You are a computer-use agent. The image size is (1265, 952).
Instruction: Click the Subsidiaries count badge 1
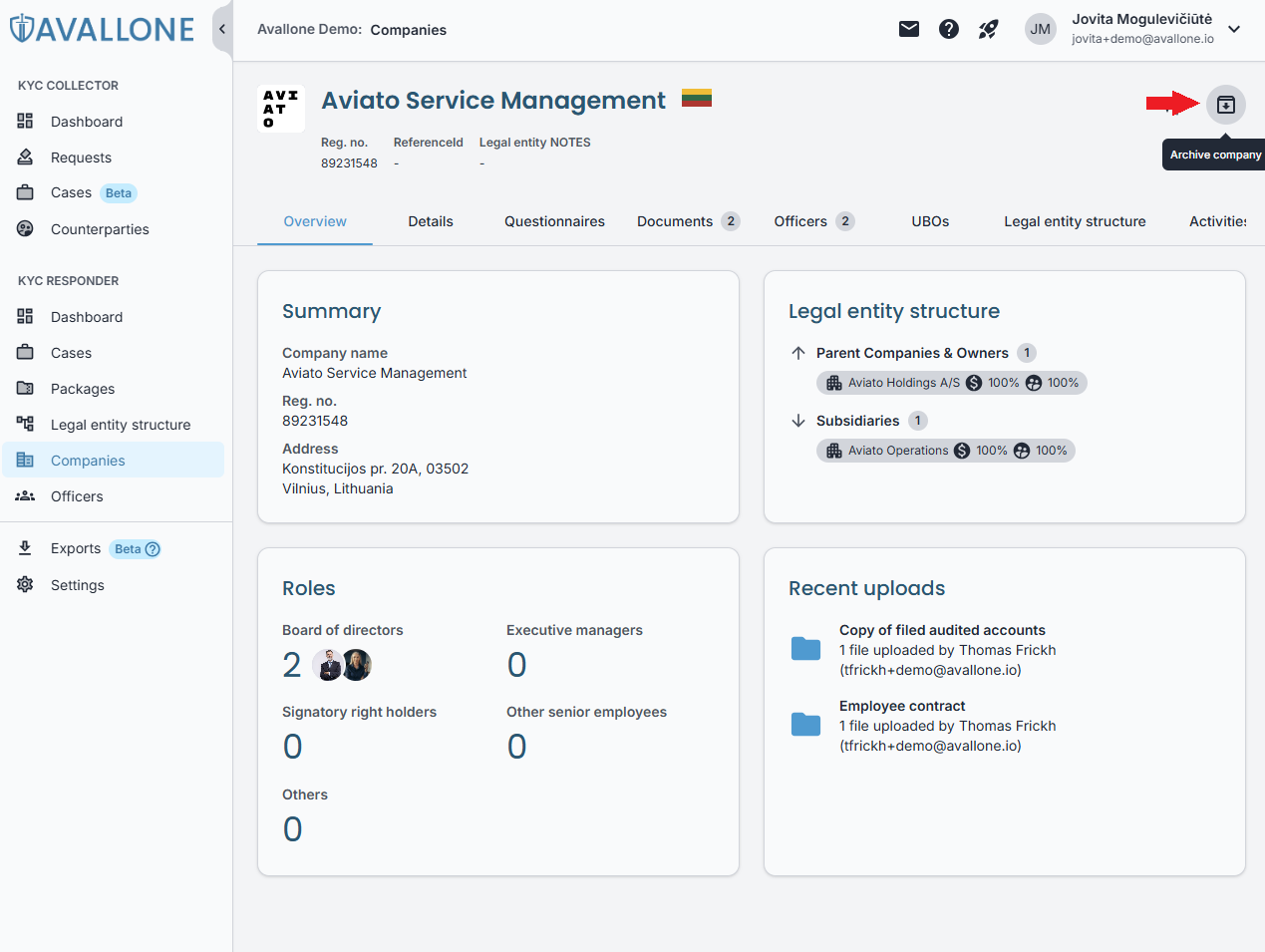pos(918,421)
